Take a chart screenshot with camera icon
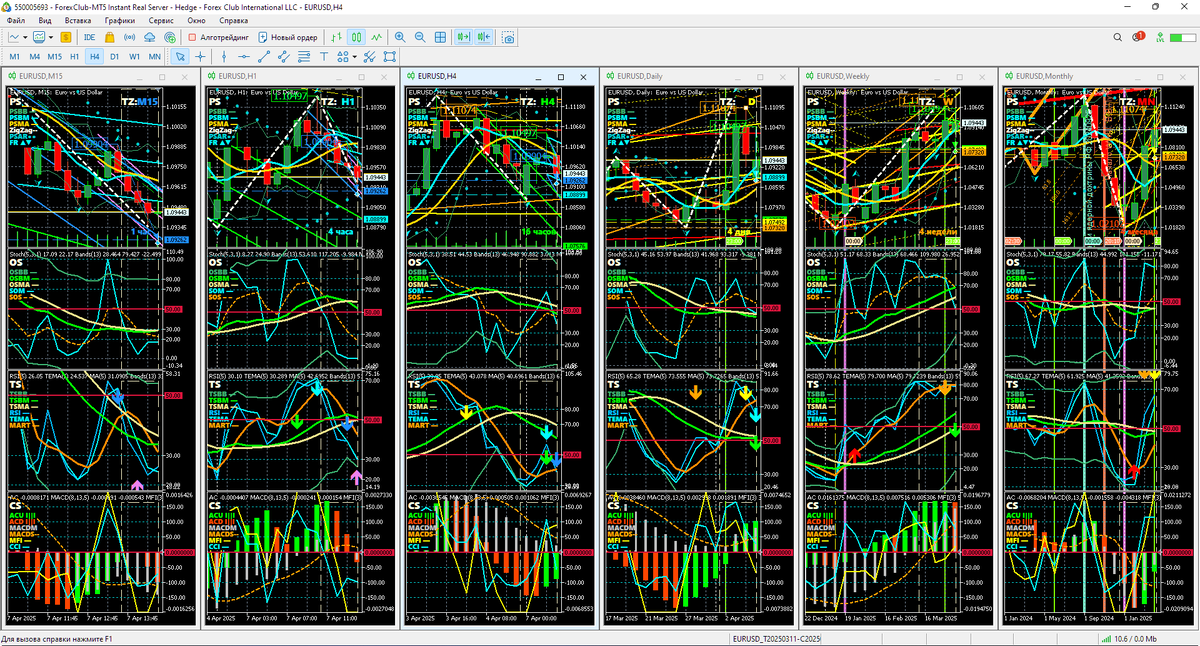The image size is (1200, 646). 508,37
